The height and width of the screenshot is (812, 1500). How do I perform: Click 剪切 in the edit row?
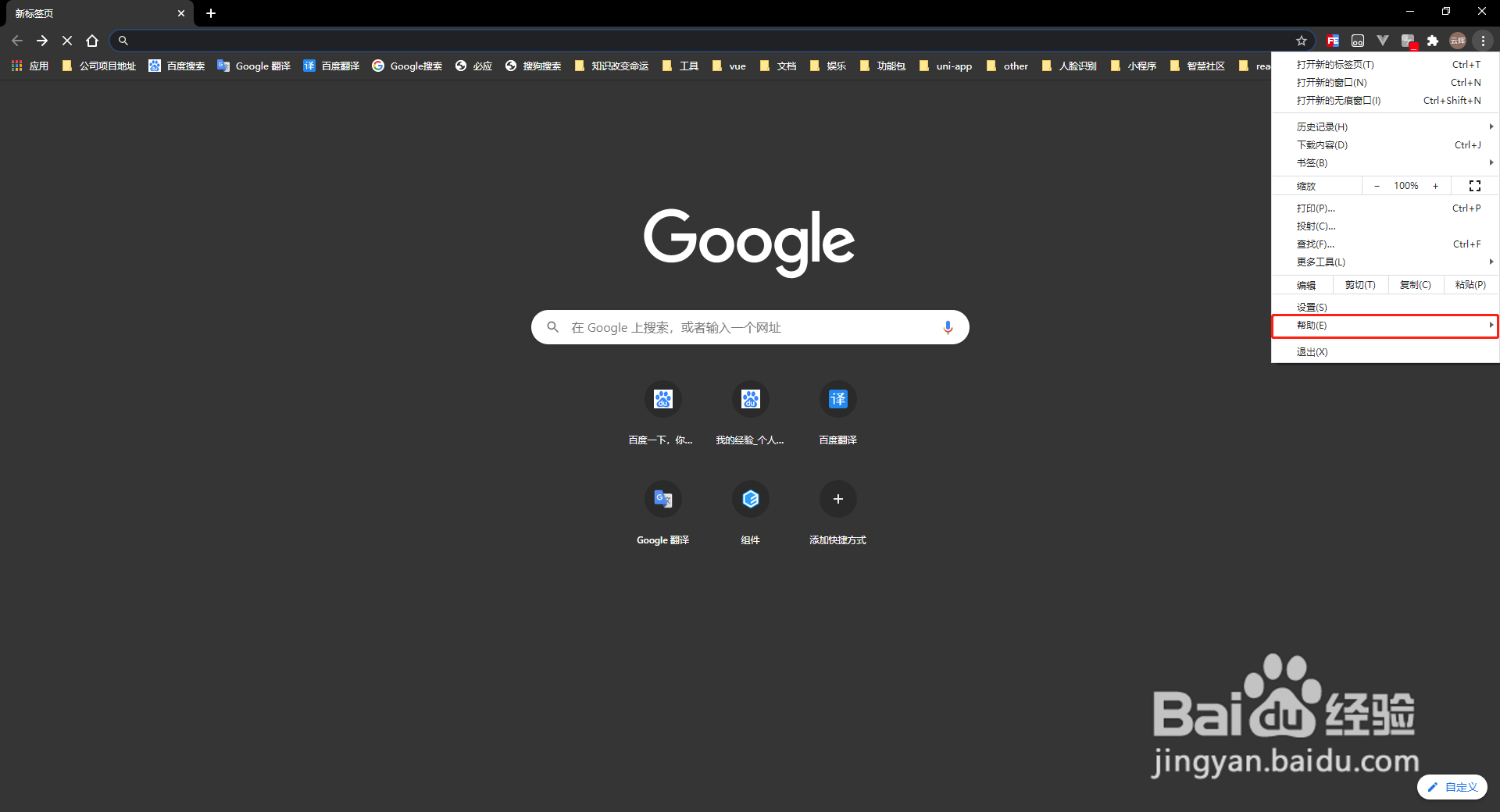[x=1360, y=285]
